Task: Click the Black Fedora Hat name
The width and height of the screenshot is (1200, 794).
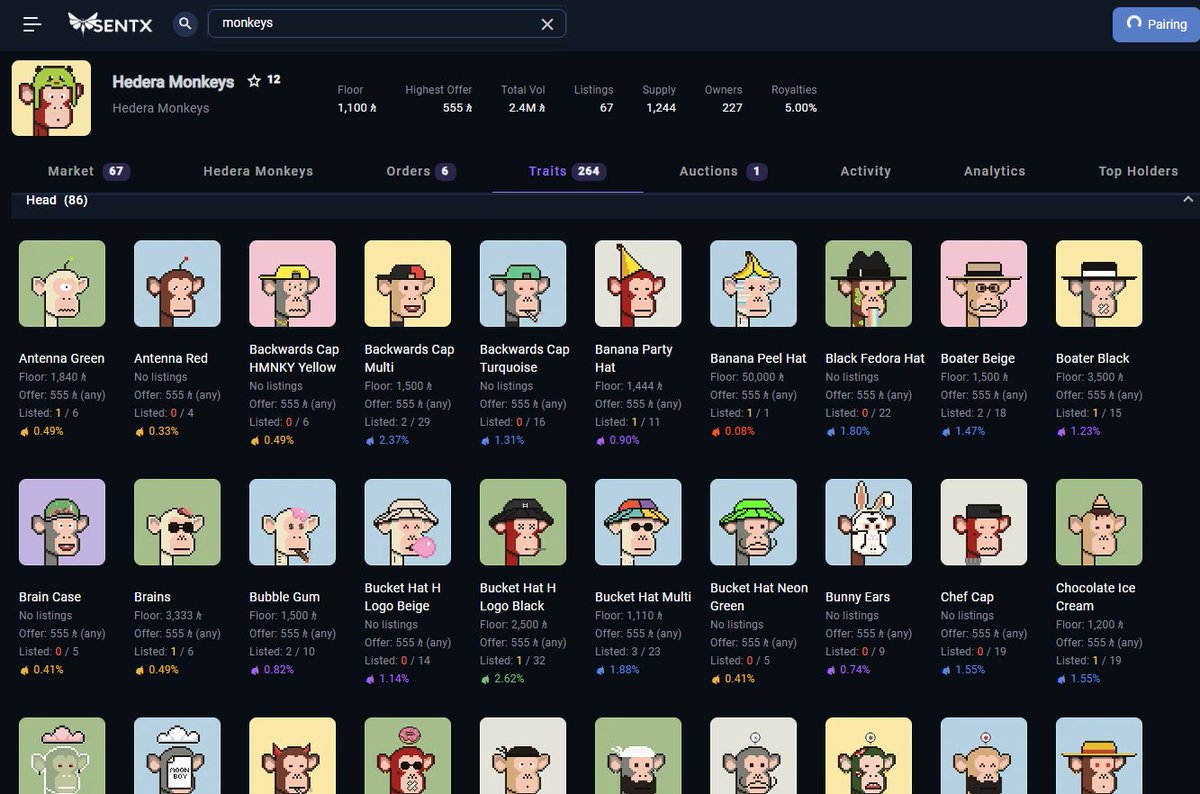Action: click(875, 358)
